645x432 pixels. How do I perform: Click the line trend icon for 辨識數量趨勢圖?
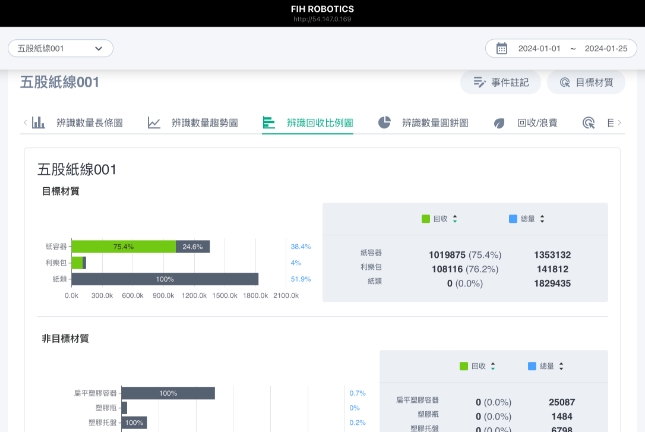pos(154,123)
